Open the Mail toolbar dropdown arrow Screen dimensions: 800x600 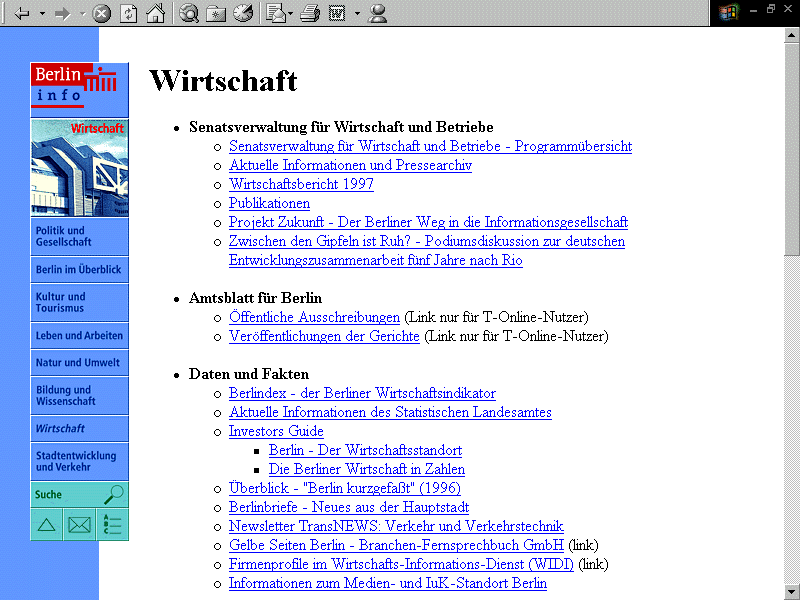(290, 14)
